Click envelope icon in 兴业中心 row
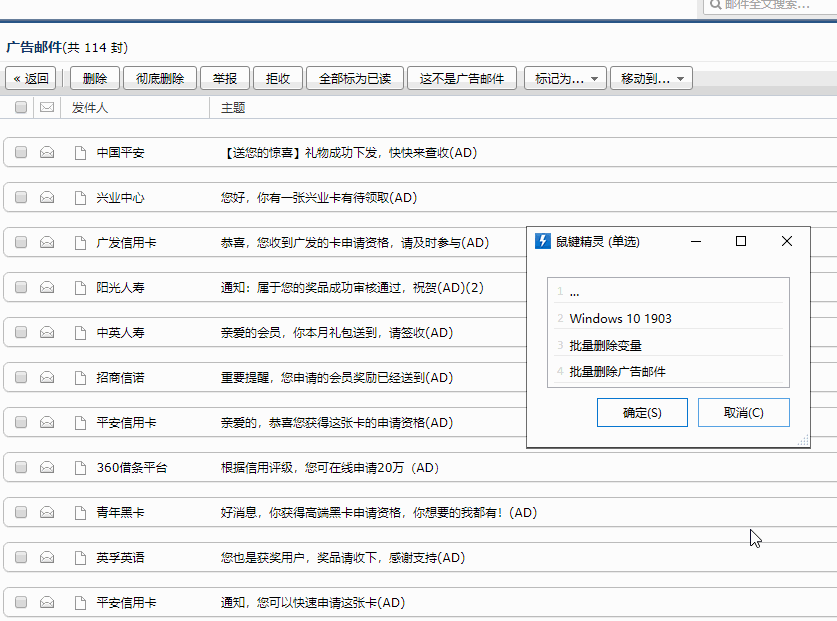This screenshot has height=621, width=837. [47, 198]
